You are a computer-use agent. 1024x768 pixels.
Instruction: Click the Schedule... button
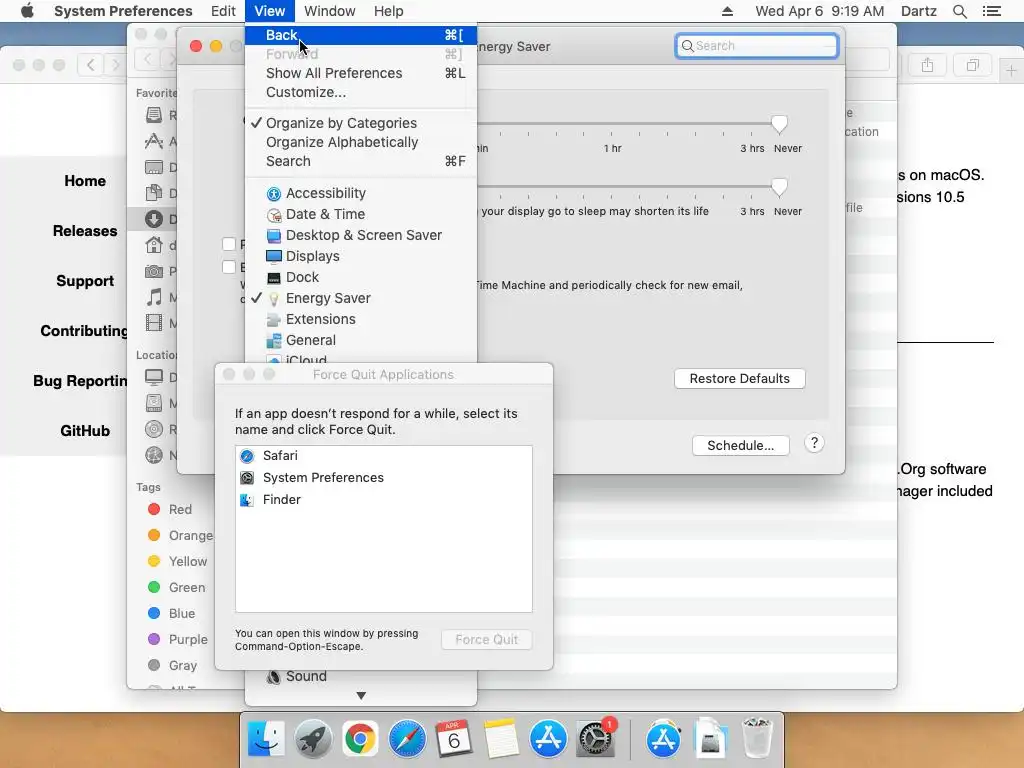[741, 445]
